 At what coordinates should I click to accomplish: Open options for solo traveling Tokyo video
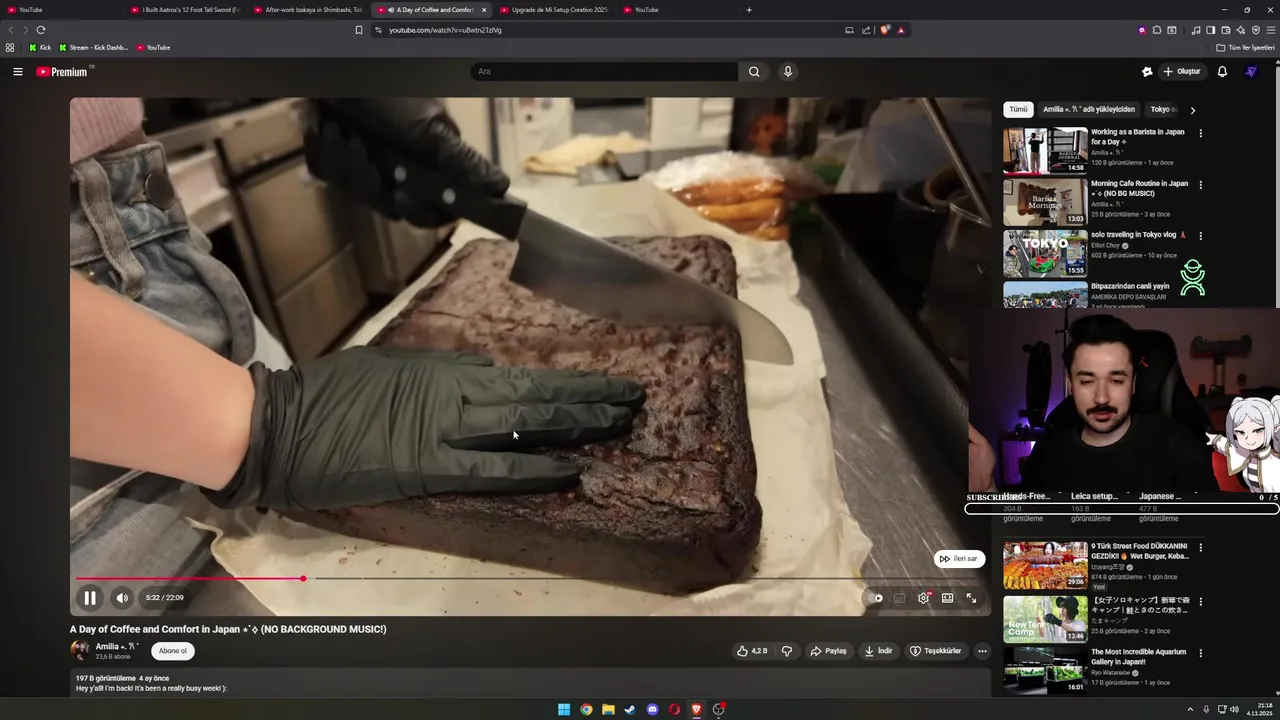coord(1201,236)
